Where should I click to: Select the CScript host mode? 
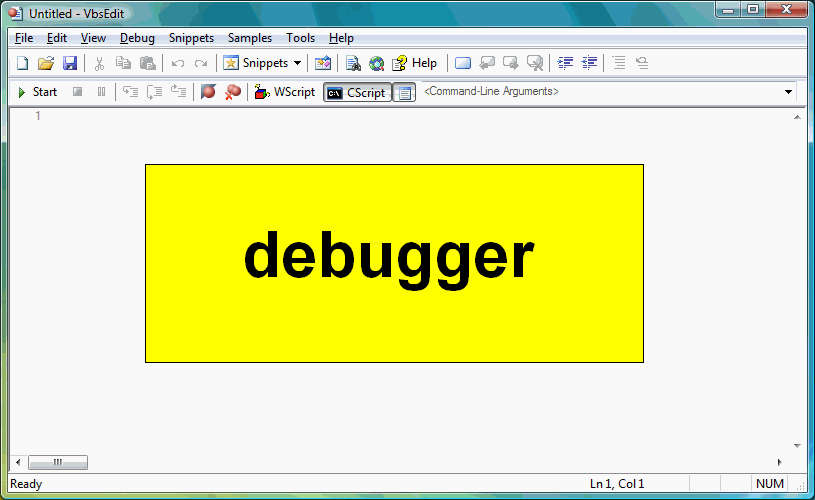click(357, 92)
